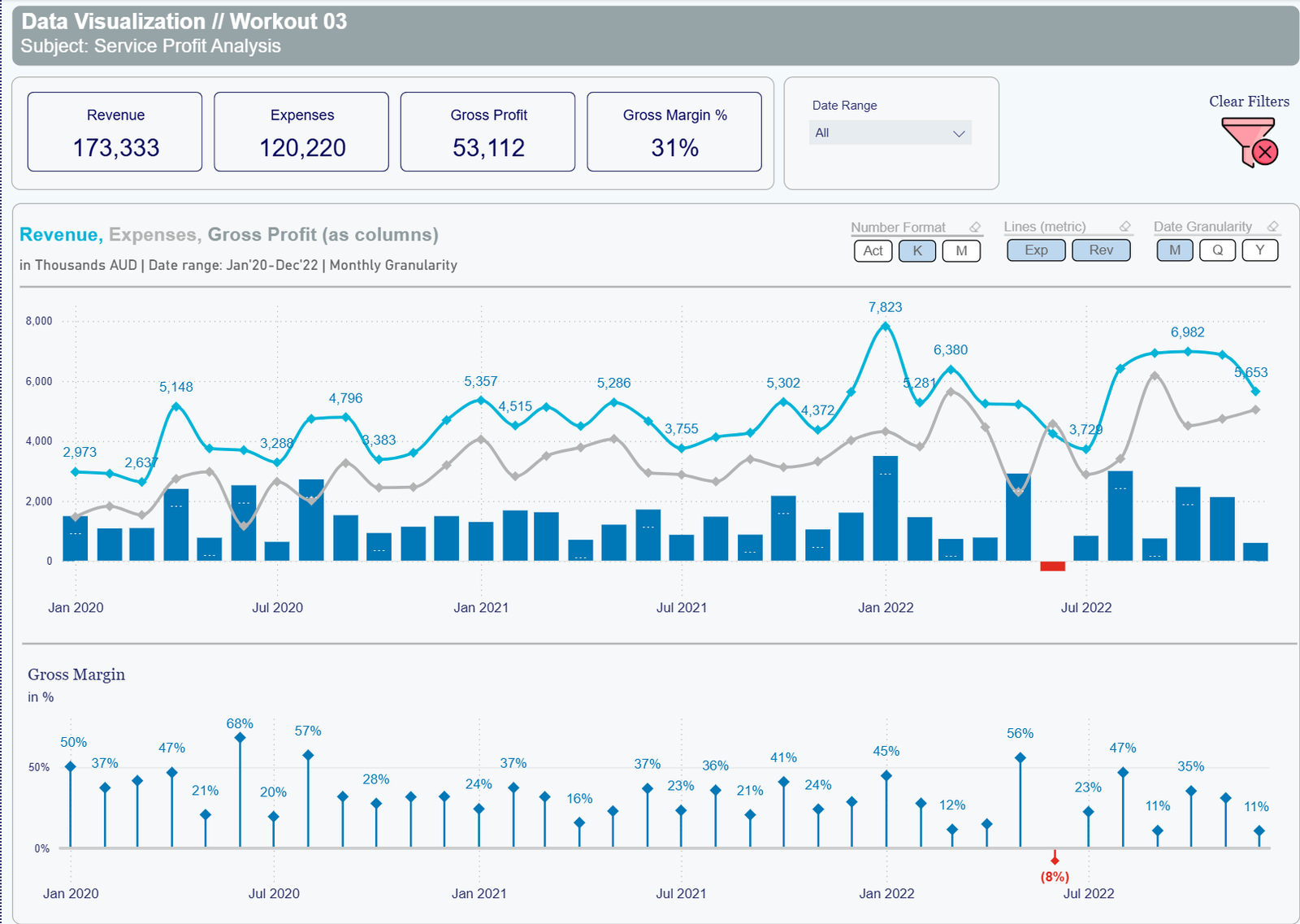Select the M number format option

point(961,251)
